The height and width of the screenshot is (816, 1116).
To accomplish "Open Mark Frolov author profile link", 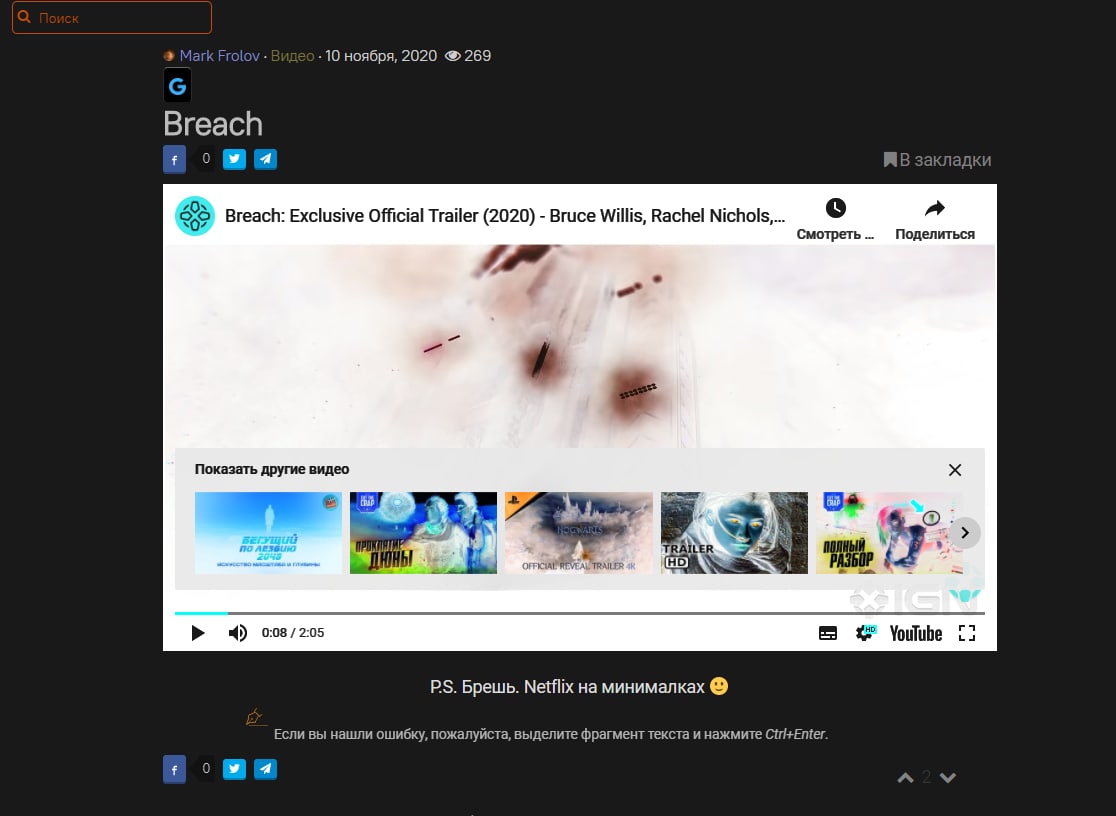I will pos(219,56).
